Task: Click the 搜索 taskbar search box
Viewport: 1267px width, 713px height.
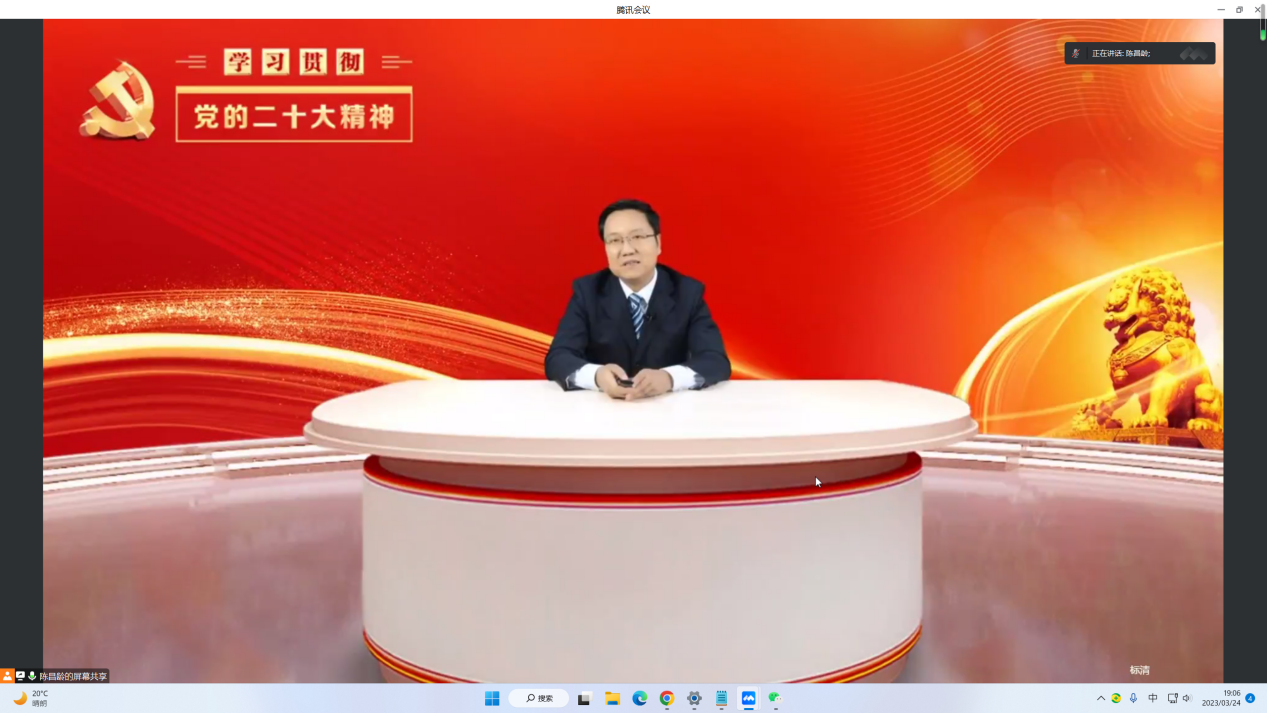Action: pyautogui.click(x=539, y=698)
